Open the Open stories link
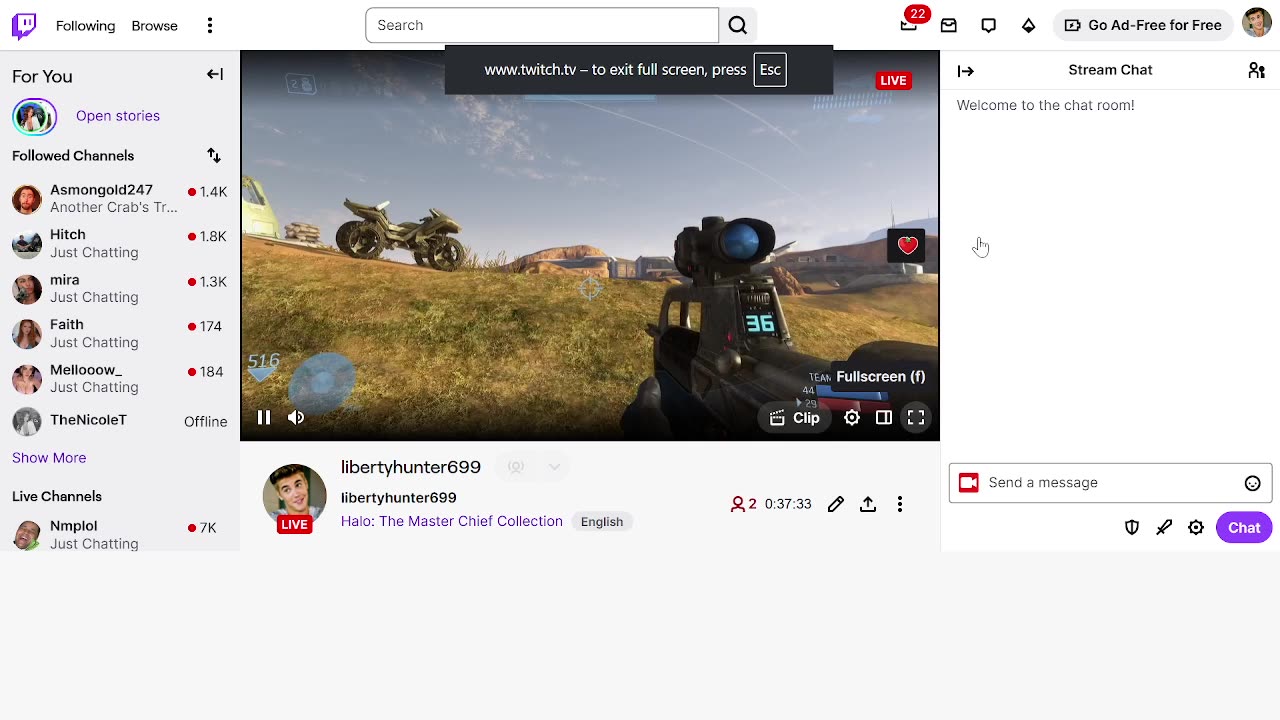The image size is (1280, 720). coord(118,116)
